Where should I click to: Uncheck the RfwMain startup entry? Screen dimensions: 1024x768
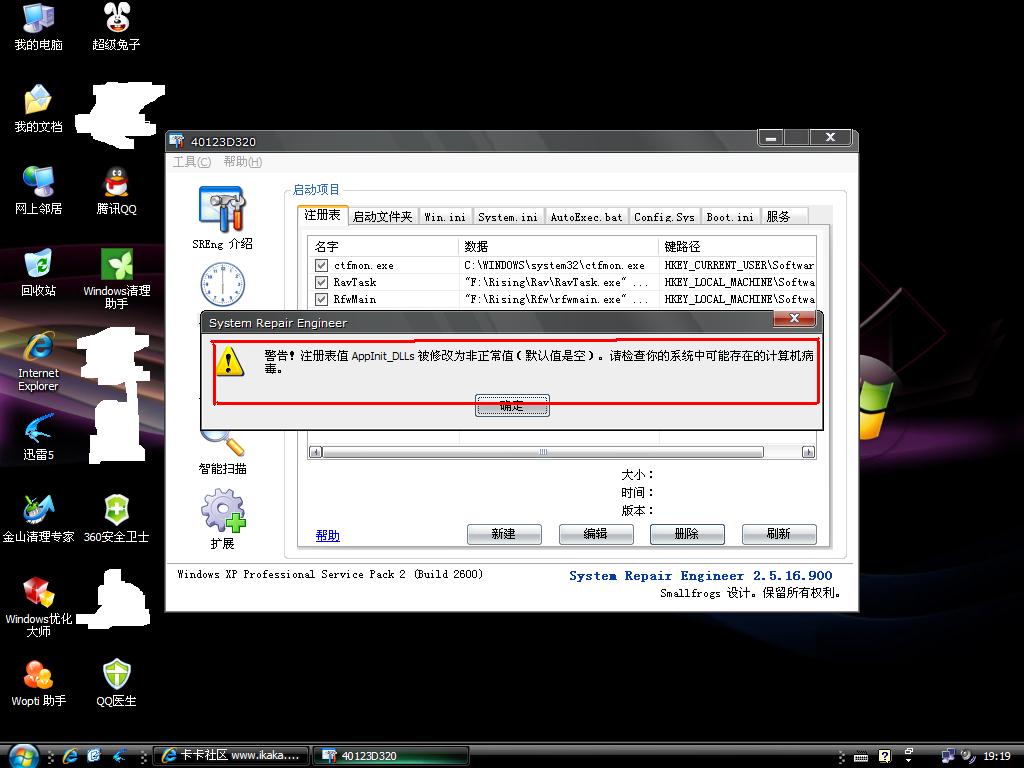(321, 299)
